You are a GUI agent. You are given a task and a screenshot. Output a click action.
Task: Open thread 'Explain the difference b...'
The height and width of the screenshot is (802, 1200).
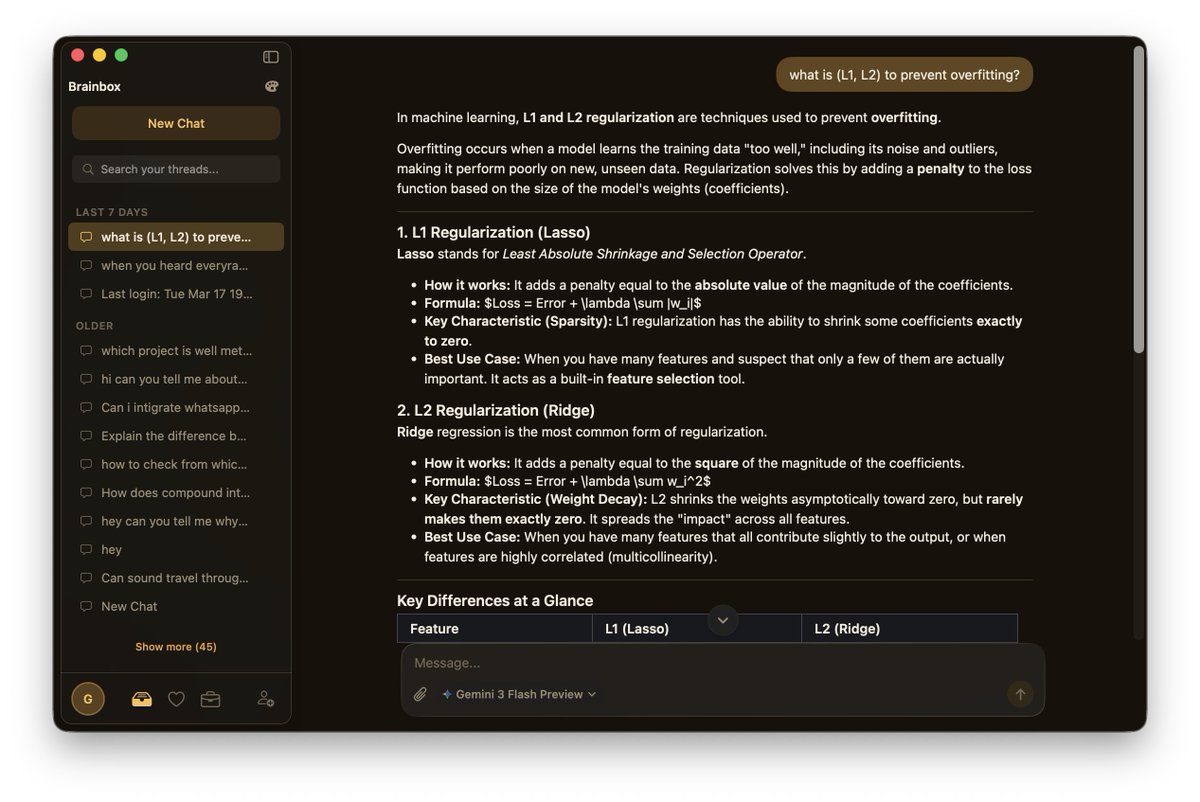[176, 436]
